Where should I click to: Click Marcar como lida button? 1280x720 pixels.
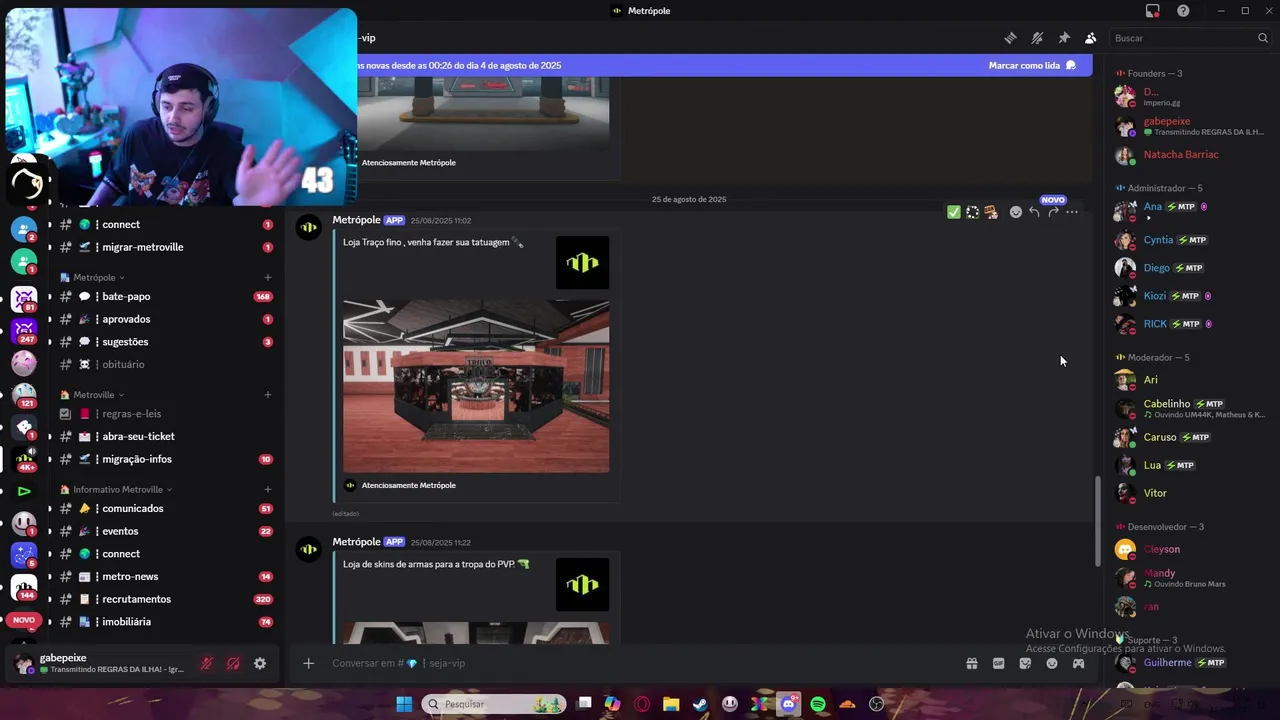click(1032, 65)
